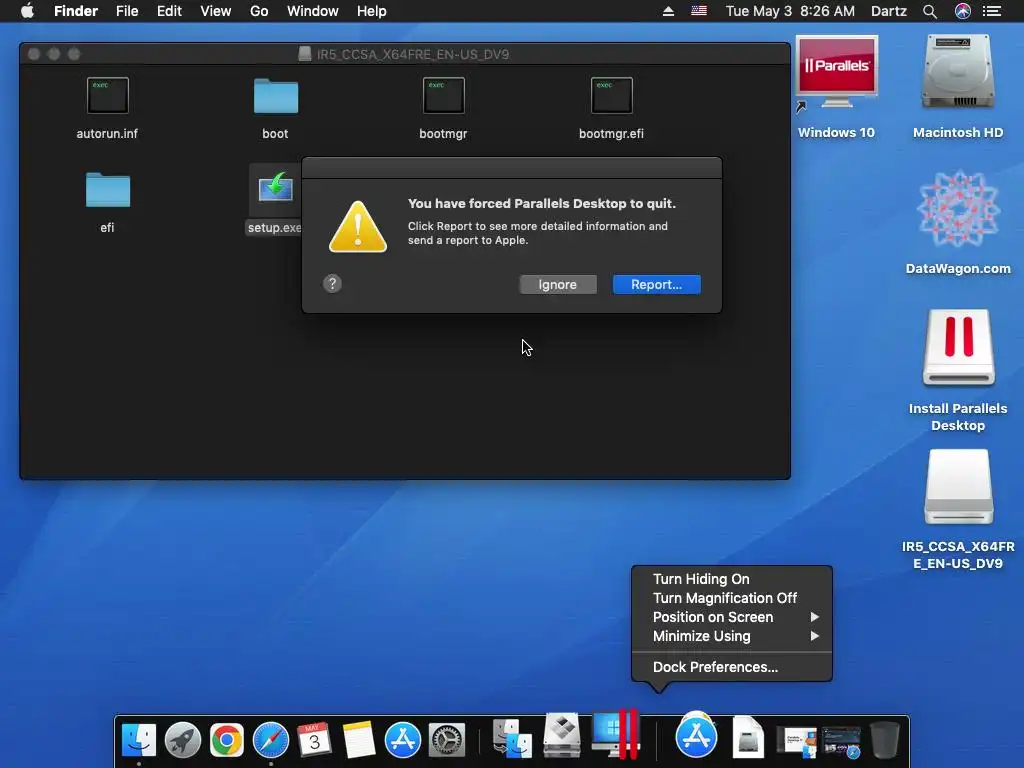
Task: Open help via the question mark button
Action: click(x=332, y=283)
